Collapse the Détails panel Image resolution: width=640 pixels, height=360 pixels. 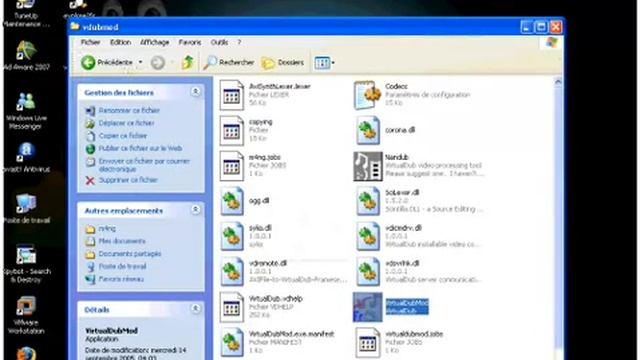[x=196, y=309]
